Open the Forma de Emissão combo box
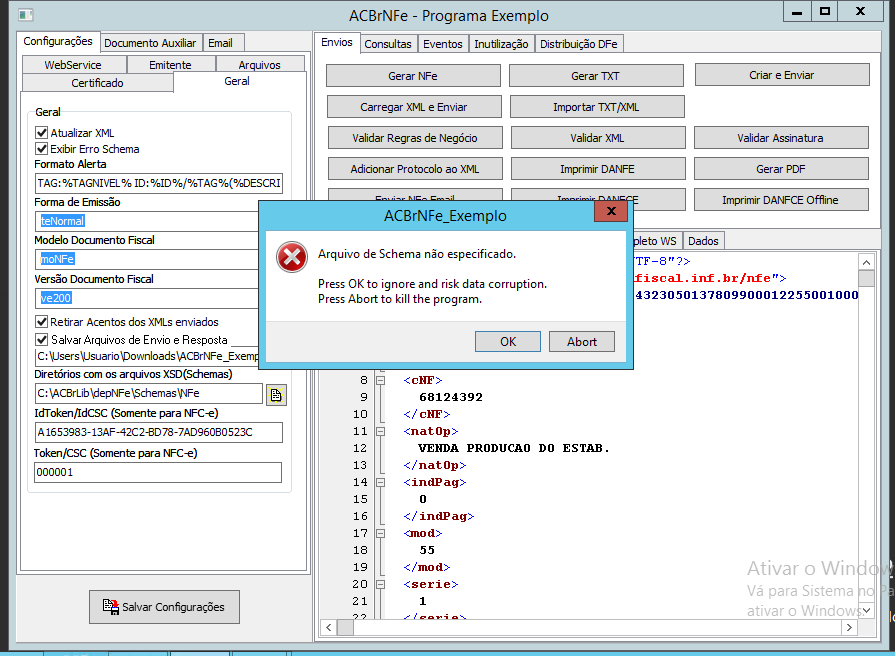 147,221
